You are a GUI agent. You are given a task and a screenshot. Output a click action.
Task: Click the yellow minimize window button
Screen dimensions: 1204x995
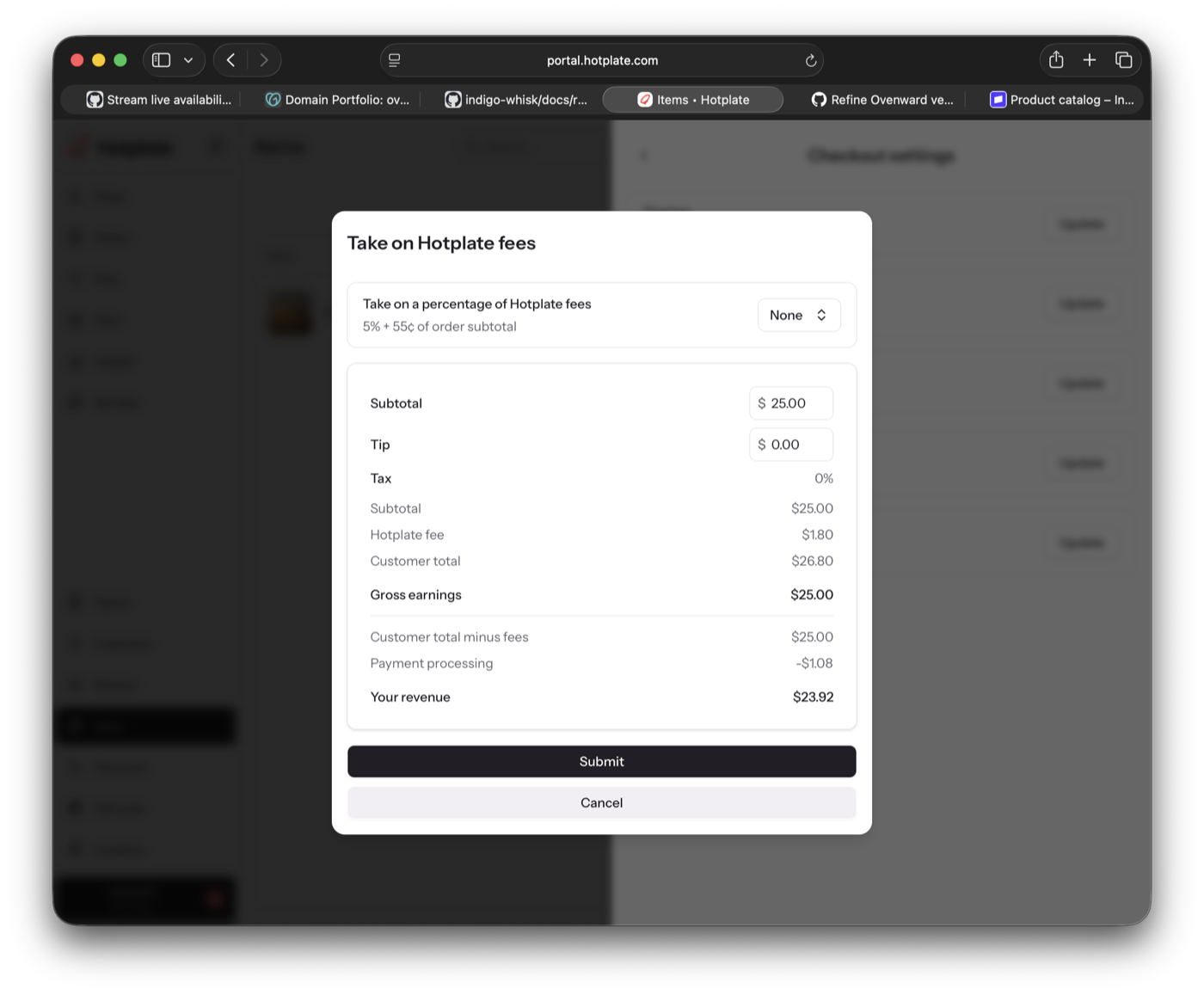click(x=98, y=60)
